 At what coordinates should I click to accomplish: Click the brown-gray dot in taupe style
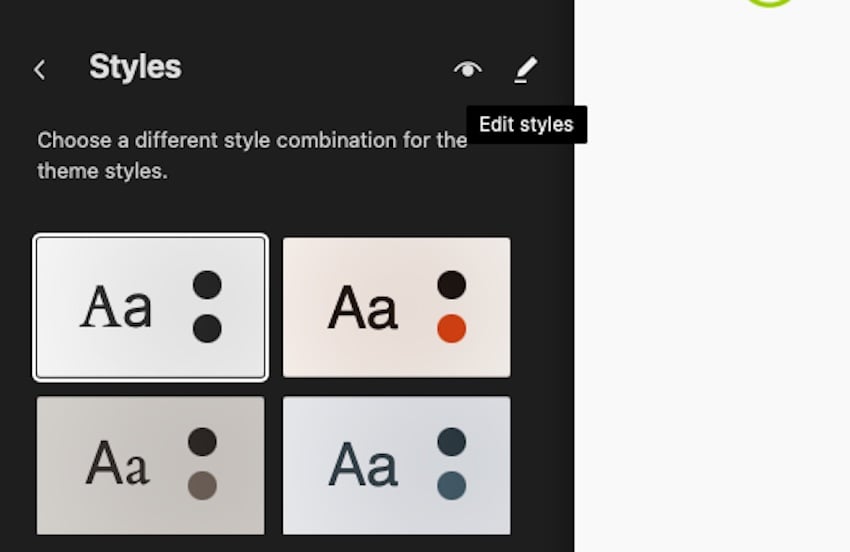tap(202, 485)
